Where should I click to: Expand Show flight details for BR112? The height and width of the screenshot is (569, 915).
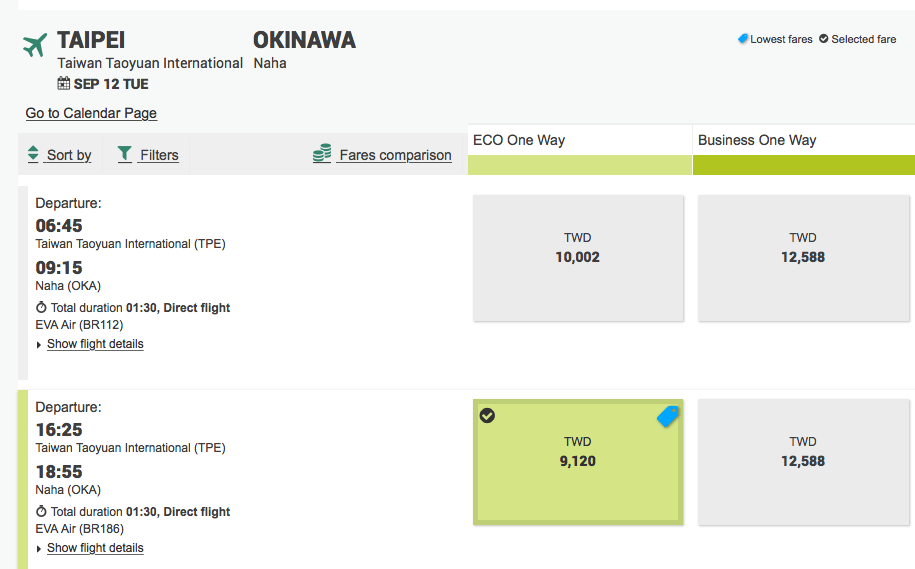(x=95, y=344)
